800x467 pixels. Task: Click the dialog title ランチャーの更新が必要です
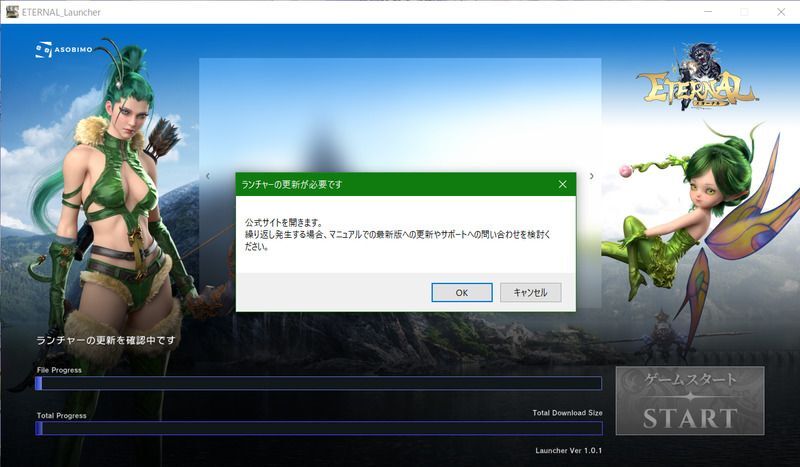point(292,185)
